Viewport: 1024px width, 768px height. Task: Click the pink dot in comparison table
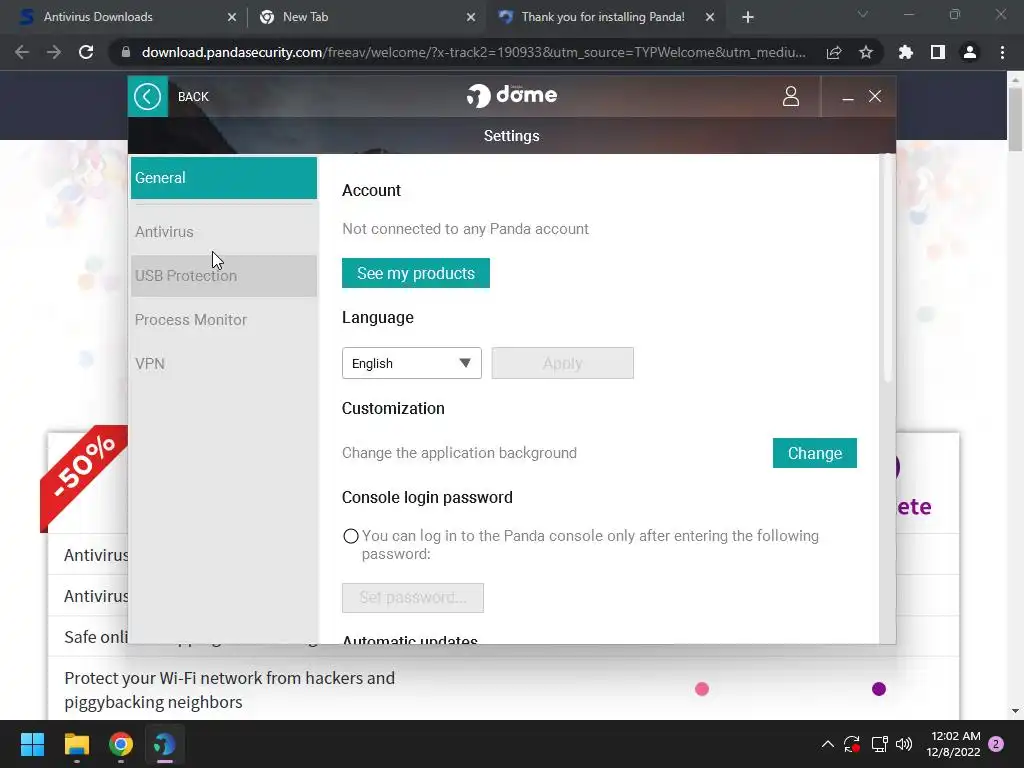coord(702,689)
